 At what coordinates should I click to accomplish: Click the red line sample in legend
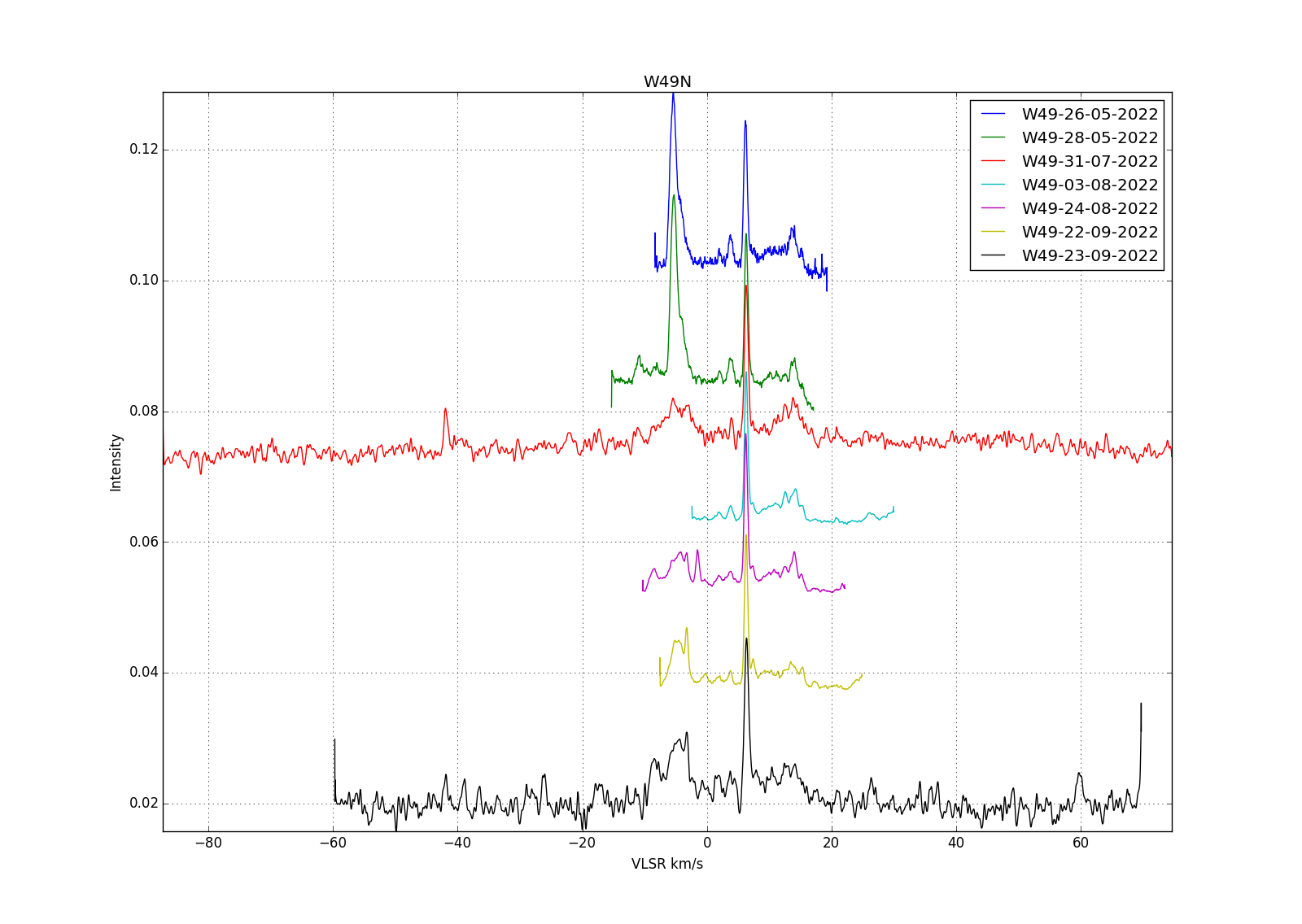(x=994, y=161)
